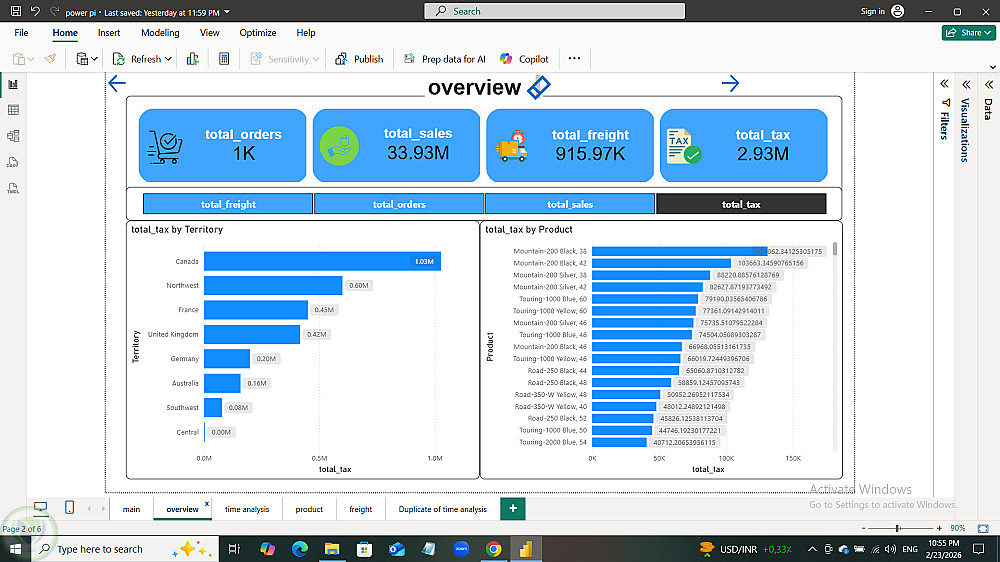Add a new page with plus button
This screenshot has height=562, width=1000.
coord(513,508)
